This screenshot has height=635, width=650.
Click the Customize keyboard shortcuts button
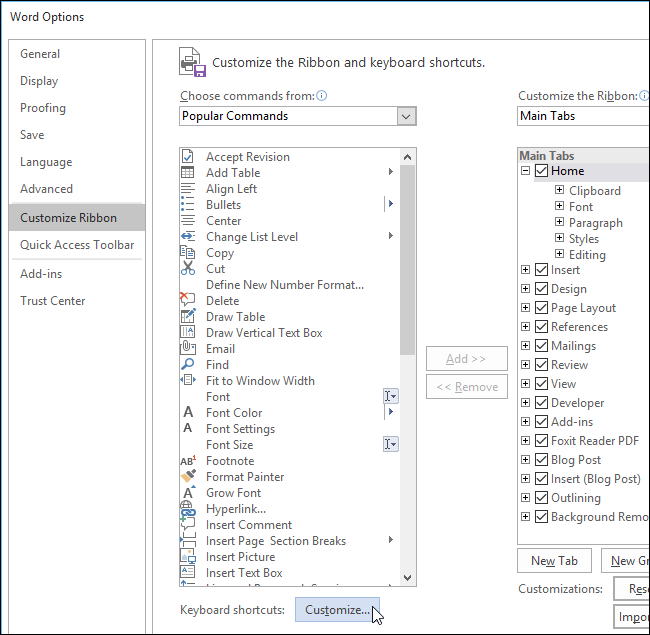click(x=337, y=610)
